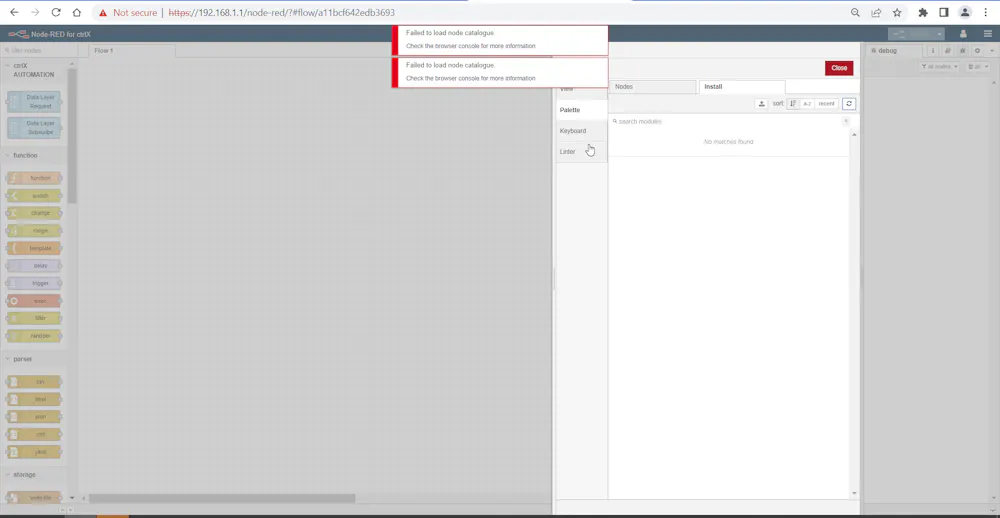Screen dimensions: 1000x518
Task: Reload the page with the refresh icon
Action: point(56,12)
